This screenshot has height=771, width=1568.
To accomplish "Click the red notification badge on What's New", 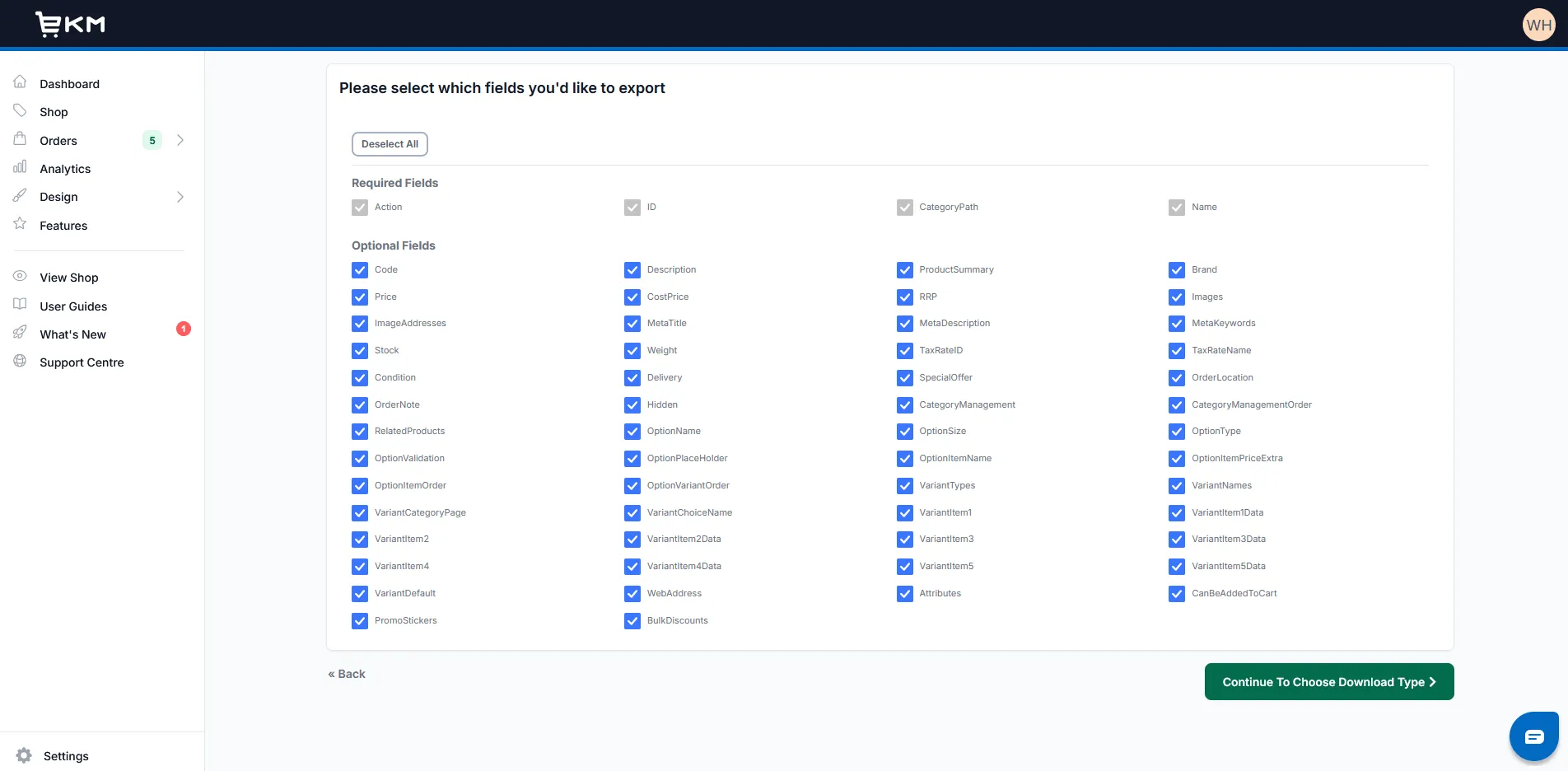I will point(184,329).
